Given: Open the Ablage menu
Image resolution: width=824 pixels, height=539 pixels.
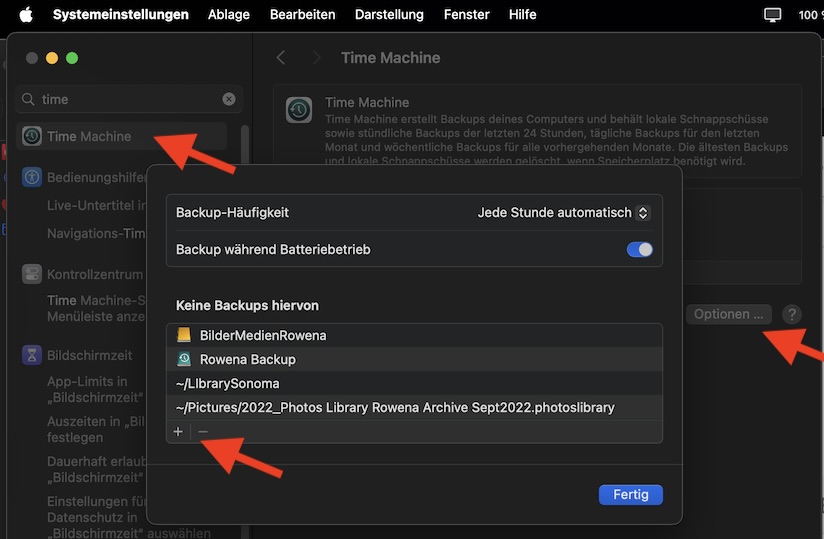Looking at the screenshot, I should 229,15.
